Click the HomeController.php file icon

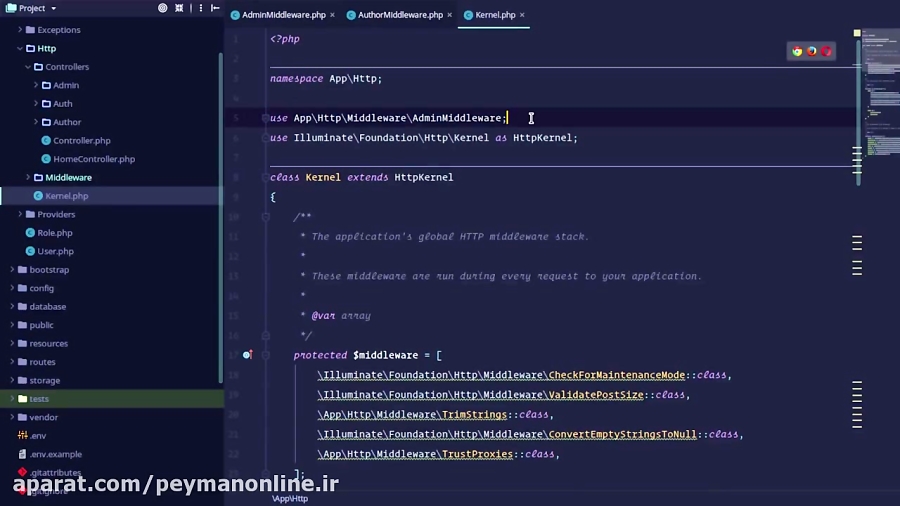tap(46, 159)
